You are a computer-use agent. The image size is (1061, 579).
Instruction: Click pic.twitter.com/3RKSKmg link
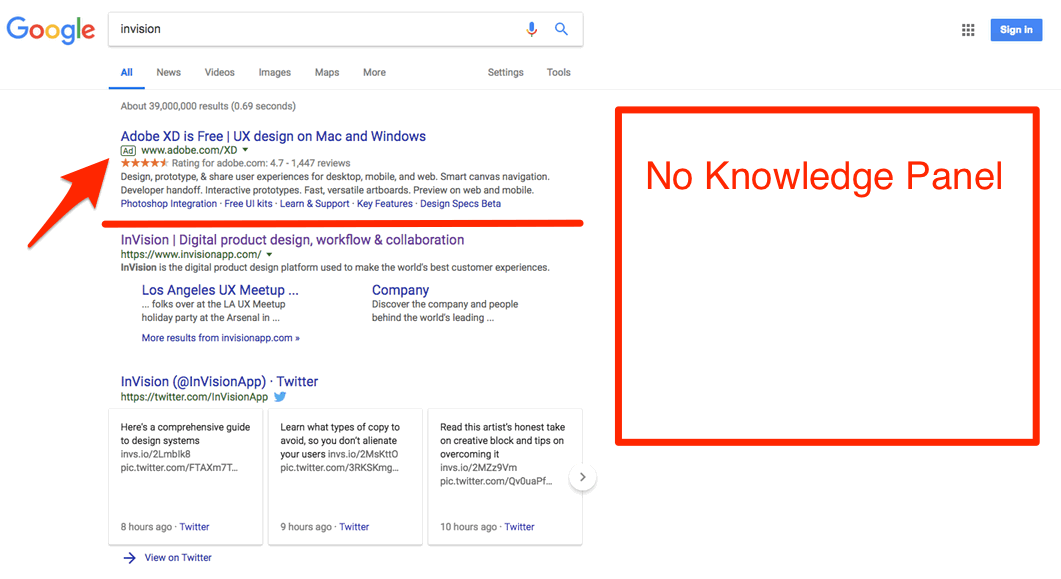340,467
